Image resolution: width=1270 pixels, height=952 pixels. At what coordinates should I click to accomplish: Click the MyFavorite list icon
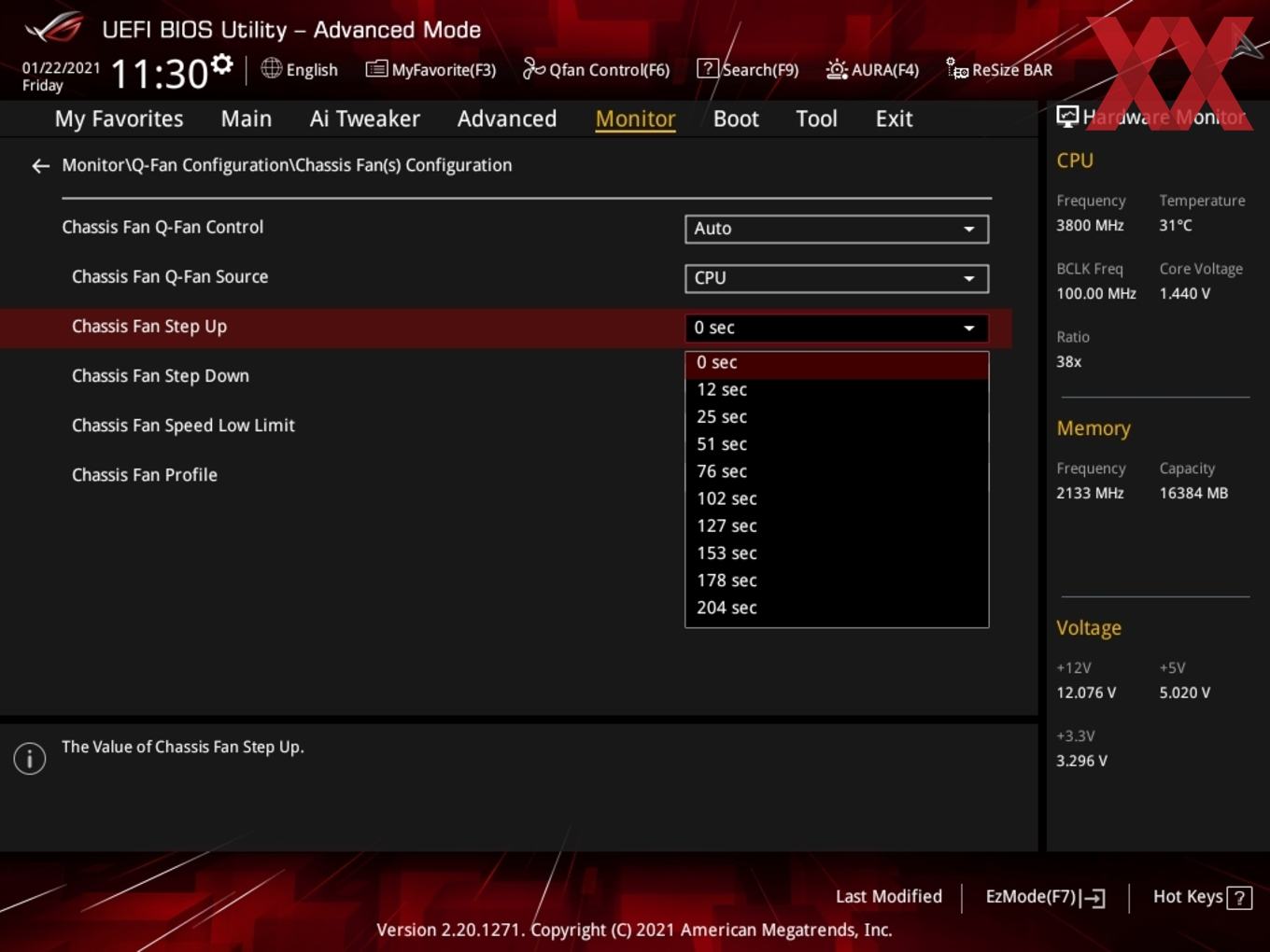point(376,69)
